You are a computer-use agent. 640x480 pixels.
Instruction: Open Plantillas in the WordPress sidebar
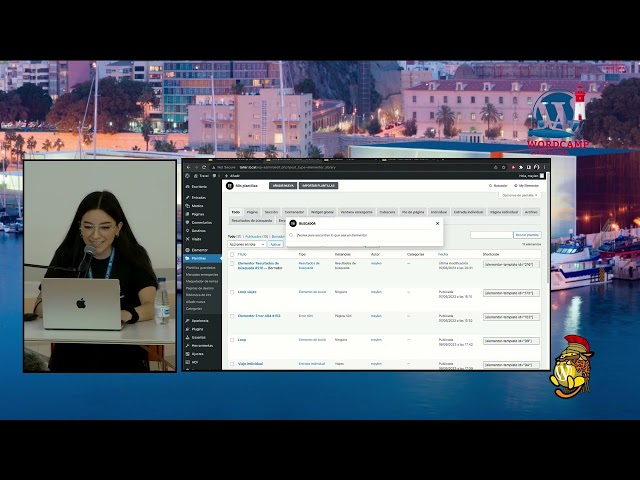pos(202,259)
